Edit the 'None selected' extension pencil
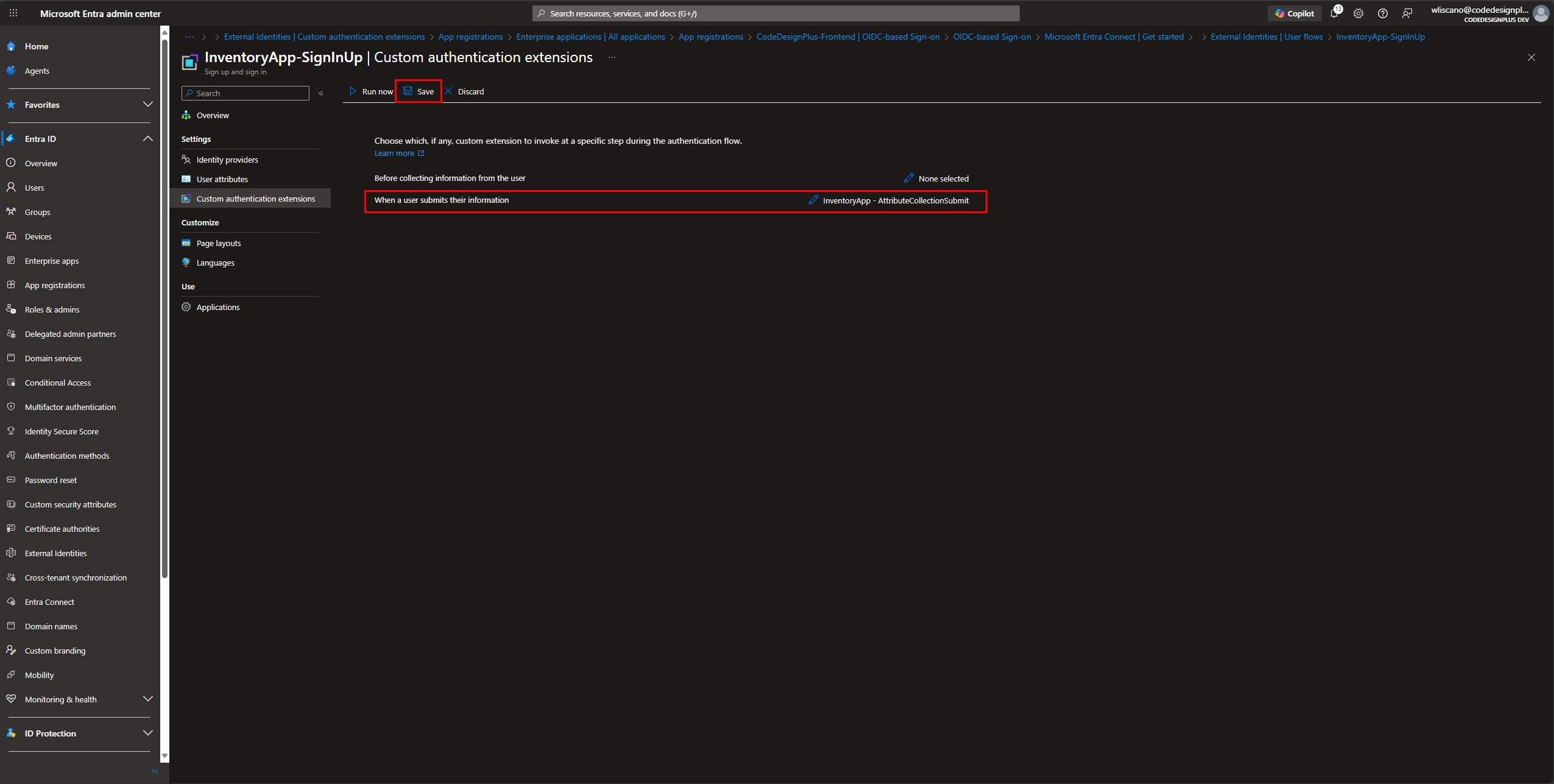Screen dimensions: 1554x784 click(908, 178)
